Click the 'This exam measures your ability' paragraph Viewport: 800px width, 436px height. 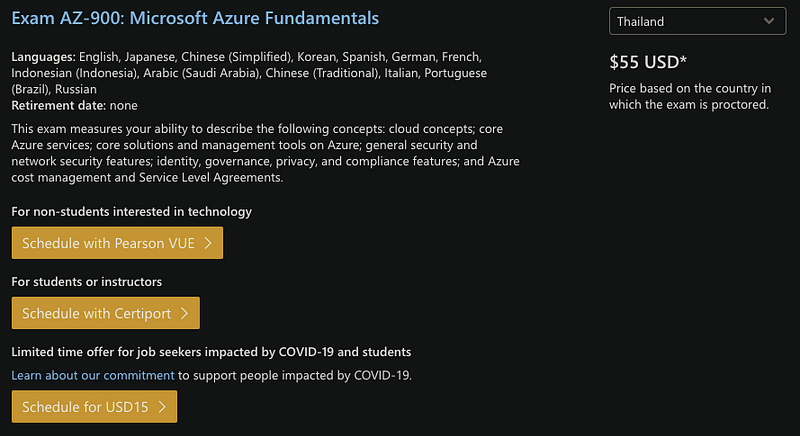(x=265, y=153)
